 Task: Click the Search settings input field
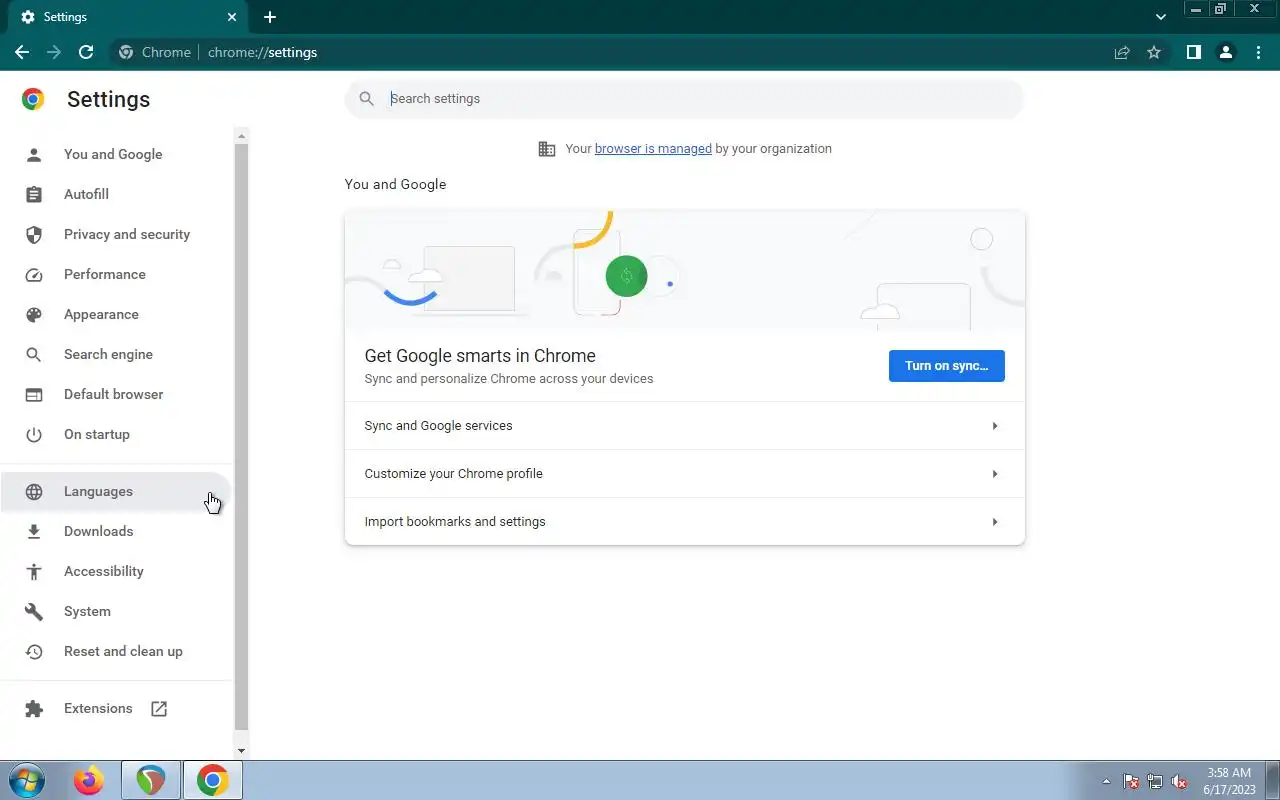point(684,99)
